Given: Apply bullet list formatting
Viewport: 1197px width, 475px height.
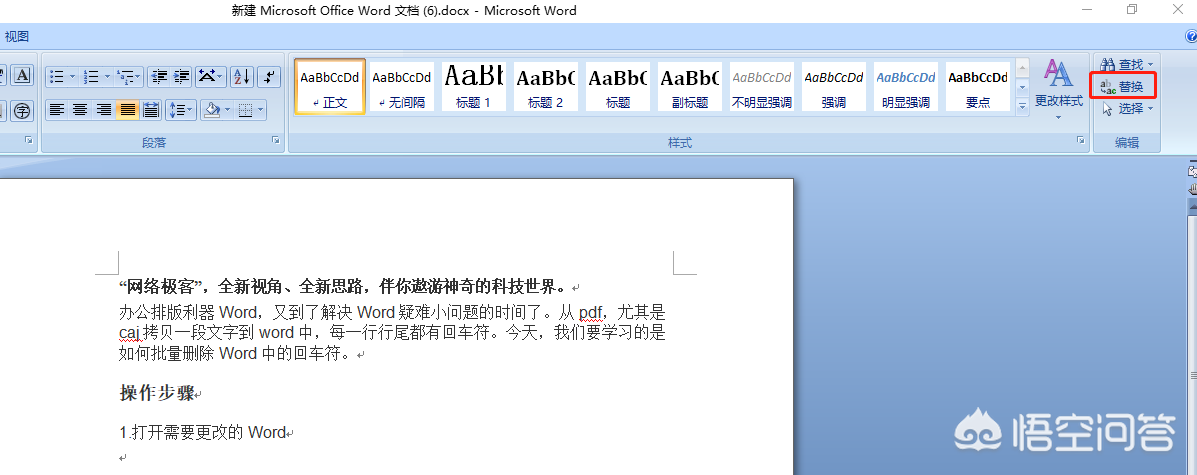Looking at the screenshot, I should [x=56, y=76].
